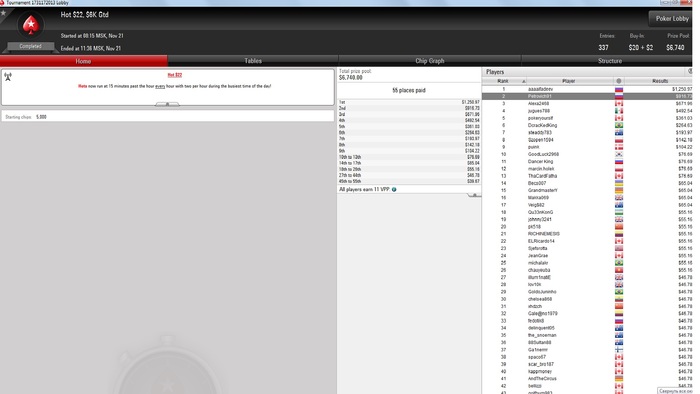
Task: Select highlighted player row Petrovich91
Action: click(587, 96)
